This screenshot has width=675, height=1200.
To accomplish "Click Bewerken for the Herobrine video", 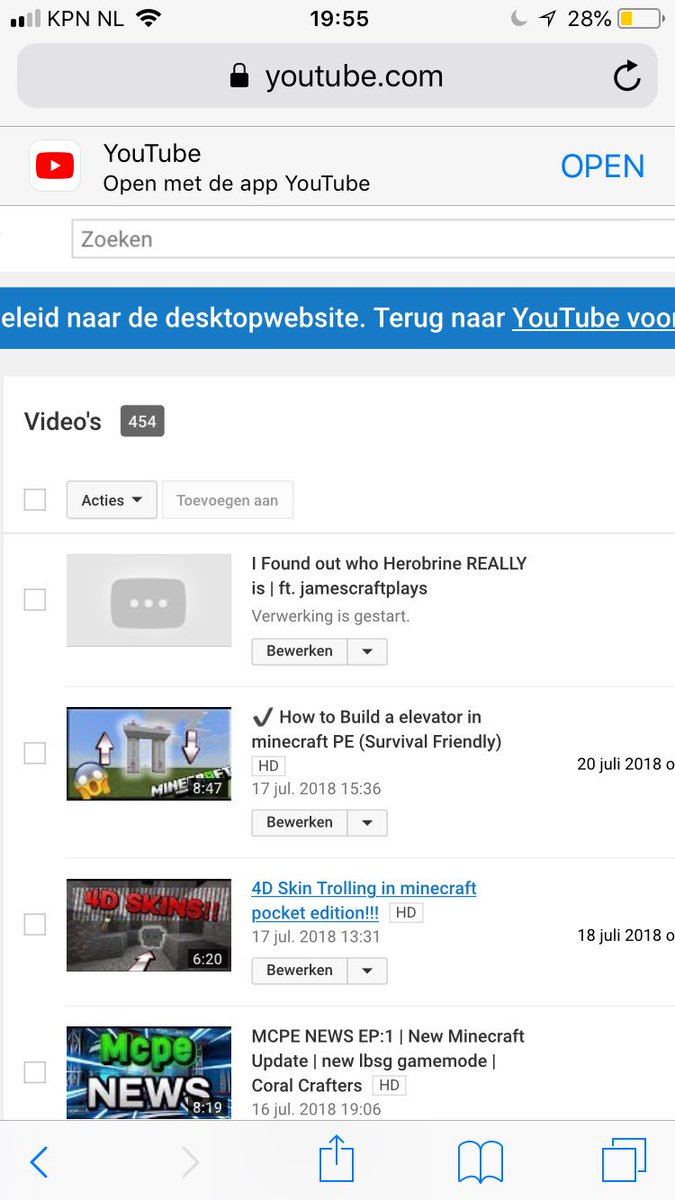I will 299,651.
